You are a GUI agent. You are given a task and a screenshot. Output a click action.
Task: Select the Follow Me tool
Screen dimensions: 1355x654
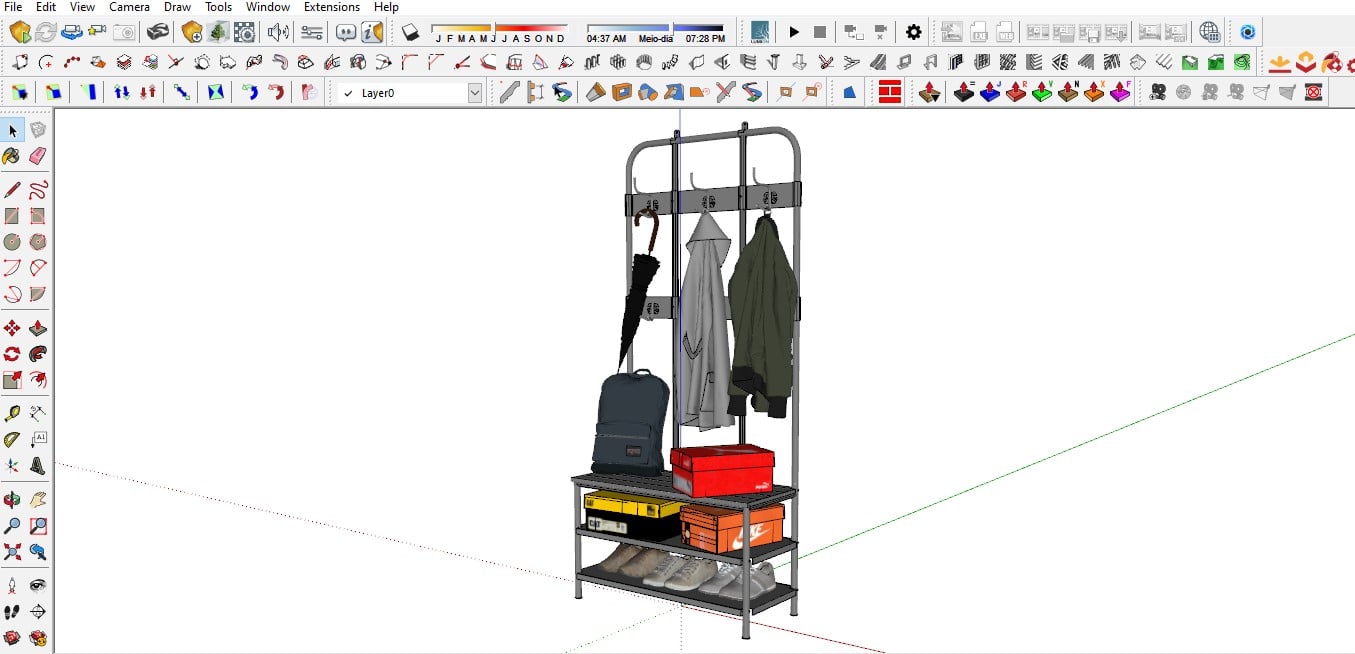point(38,354)
